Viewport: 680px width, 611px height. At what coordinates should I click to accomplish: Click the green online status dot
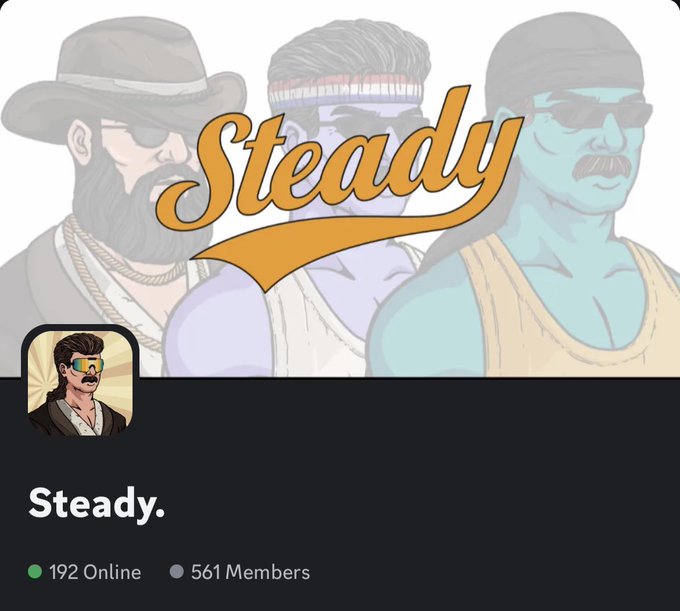(x=35, y=572)
